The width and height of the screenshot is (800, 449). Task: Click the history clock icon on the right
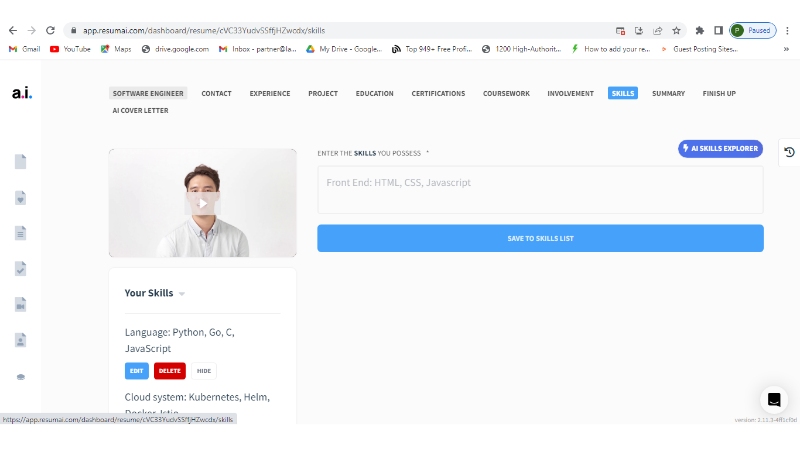(789, 152)
